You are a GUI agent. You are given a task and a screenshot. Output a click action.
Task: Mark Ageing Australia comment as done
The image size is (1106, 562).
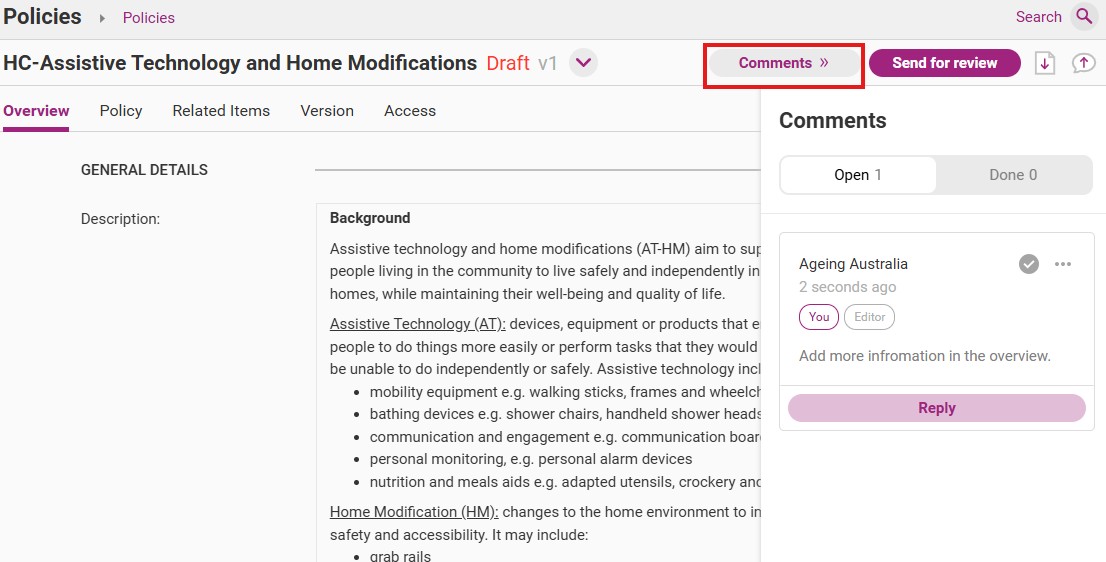[1028, 264]
